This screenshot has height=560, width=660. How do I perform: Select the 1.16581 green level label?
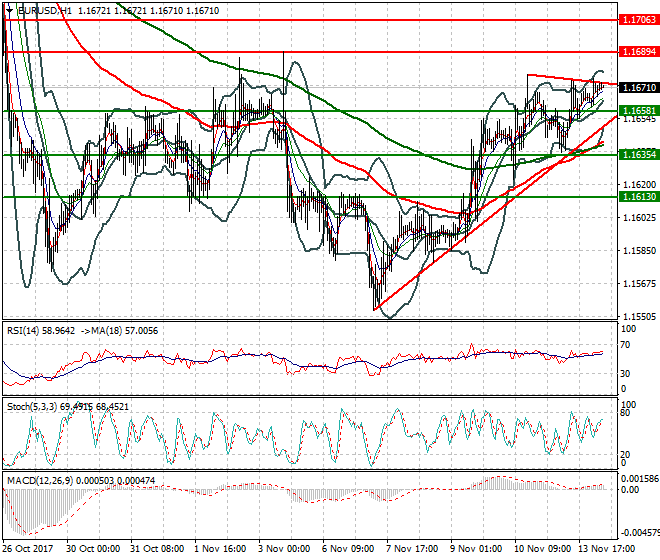(639, 111)
